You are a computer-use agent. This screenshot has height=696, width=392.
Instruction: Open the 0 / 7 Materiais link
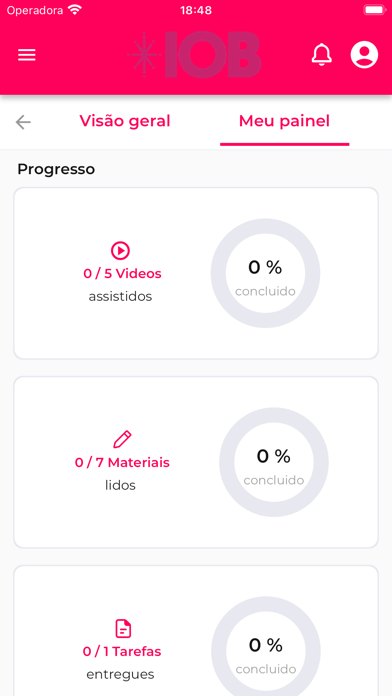point(122,463)
